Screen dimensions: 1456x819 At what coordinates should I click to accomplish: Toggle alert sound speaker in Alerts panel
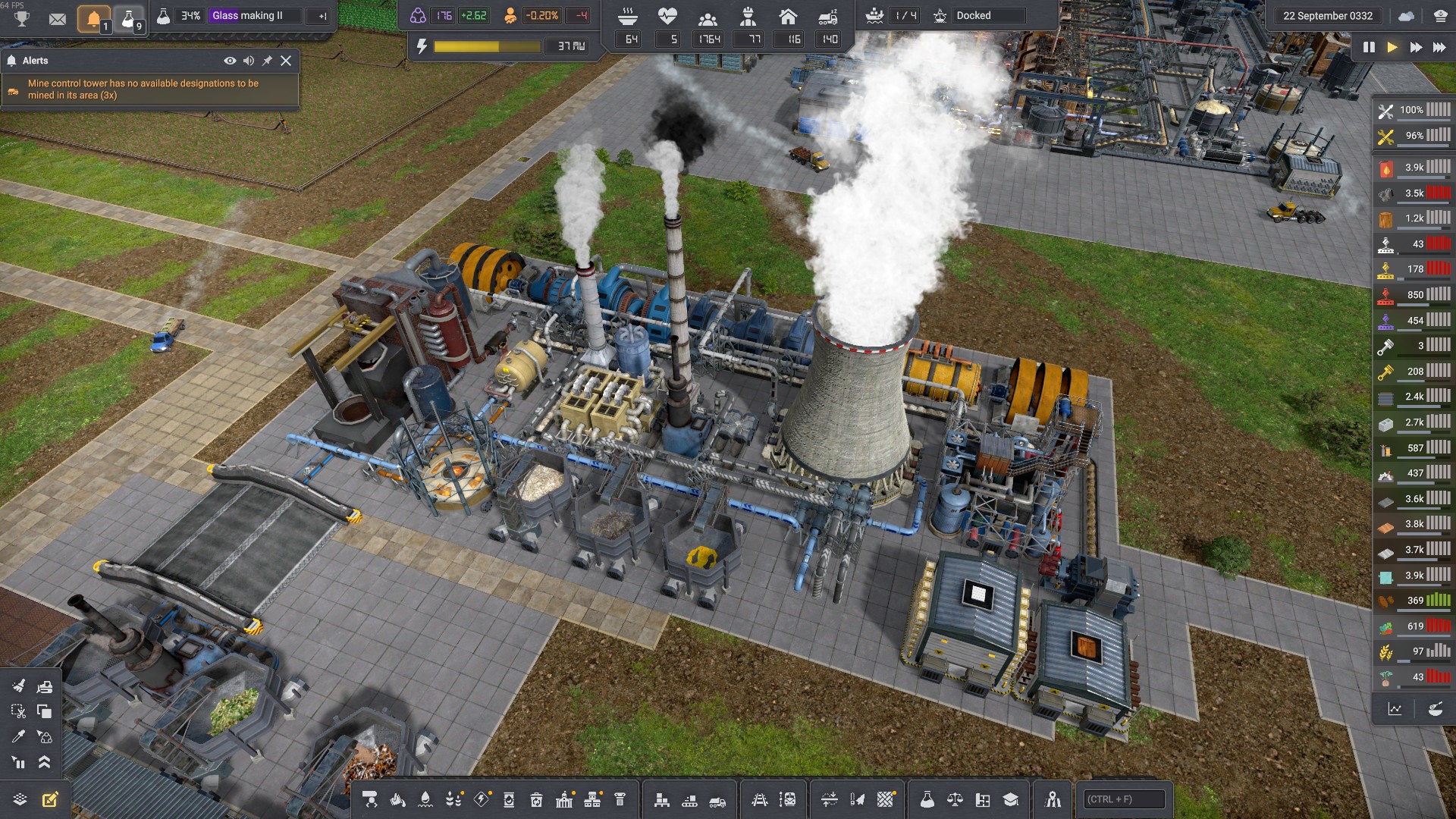tap(249, 61)
